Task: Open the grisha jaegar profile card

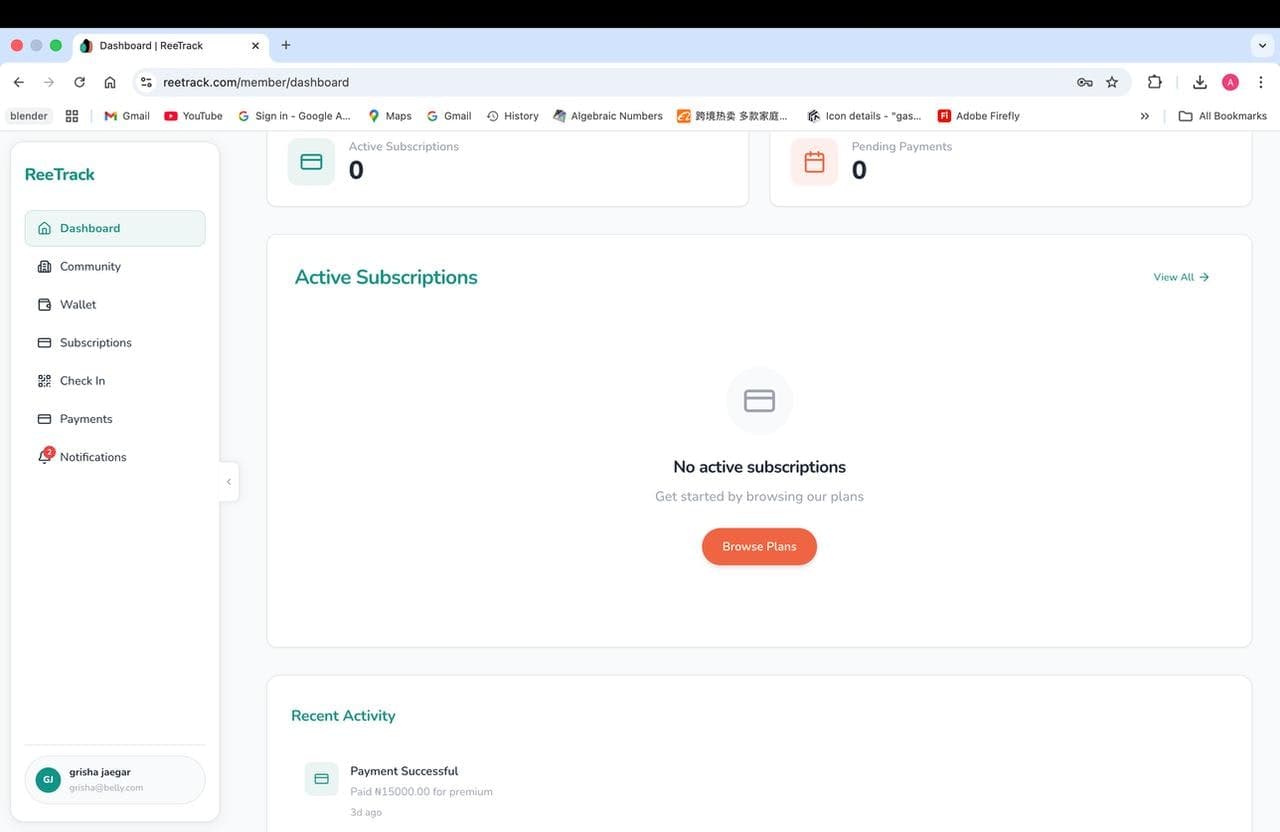Action: coord(114,779)
